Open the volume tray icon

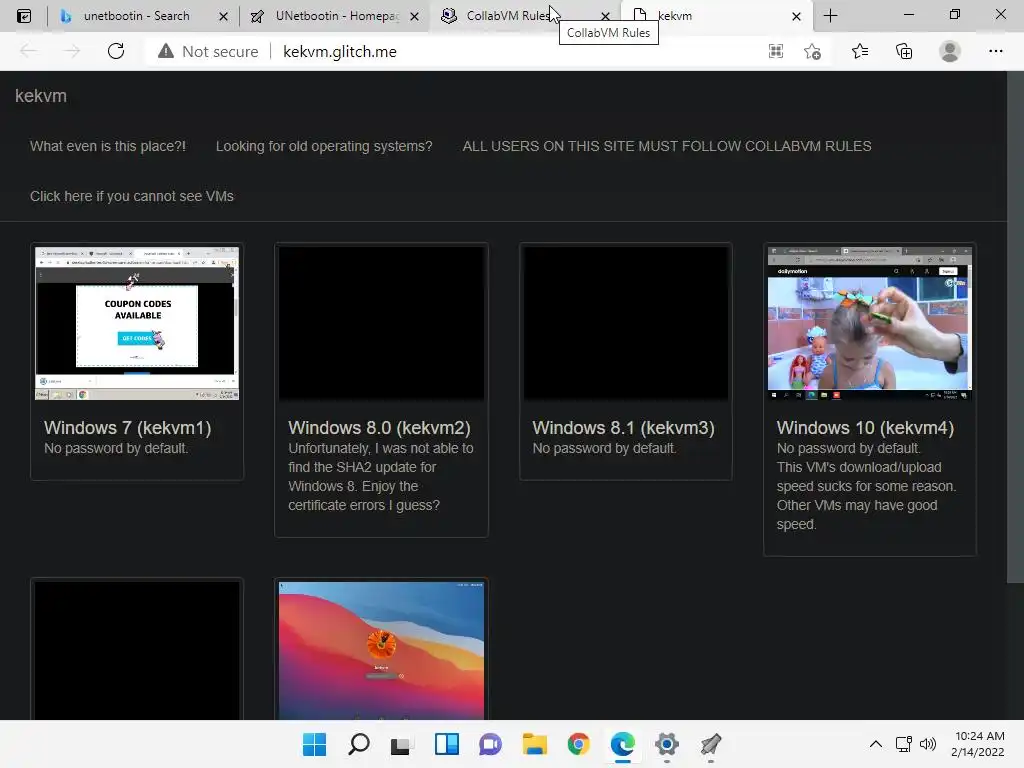[x=928, y=744]
